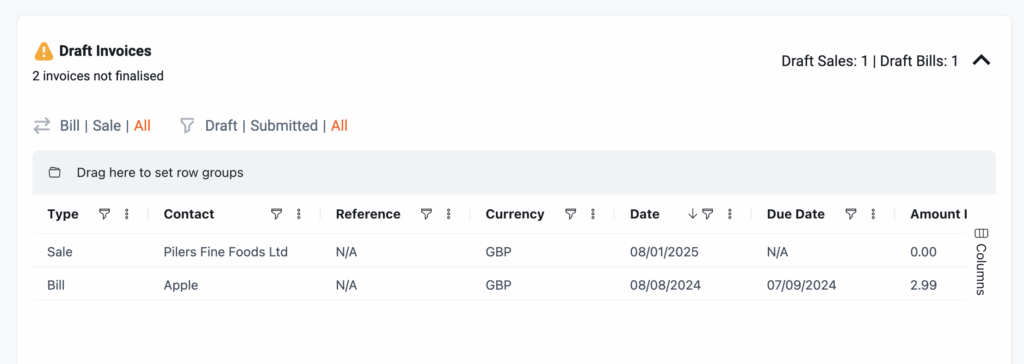The height and width of the screenshot is (364, 1024).
Task: Click the Due Date column filter icon
Action: click(851, 214)
